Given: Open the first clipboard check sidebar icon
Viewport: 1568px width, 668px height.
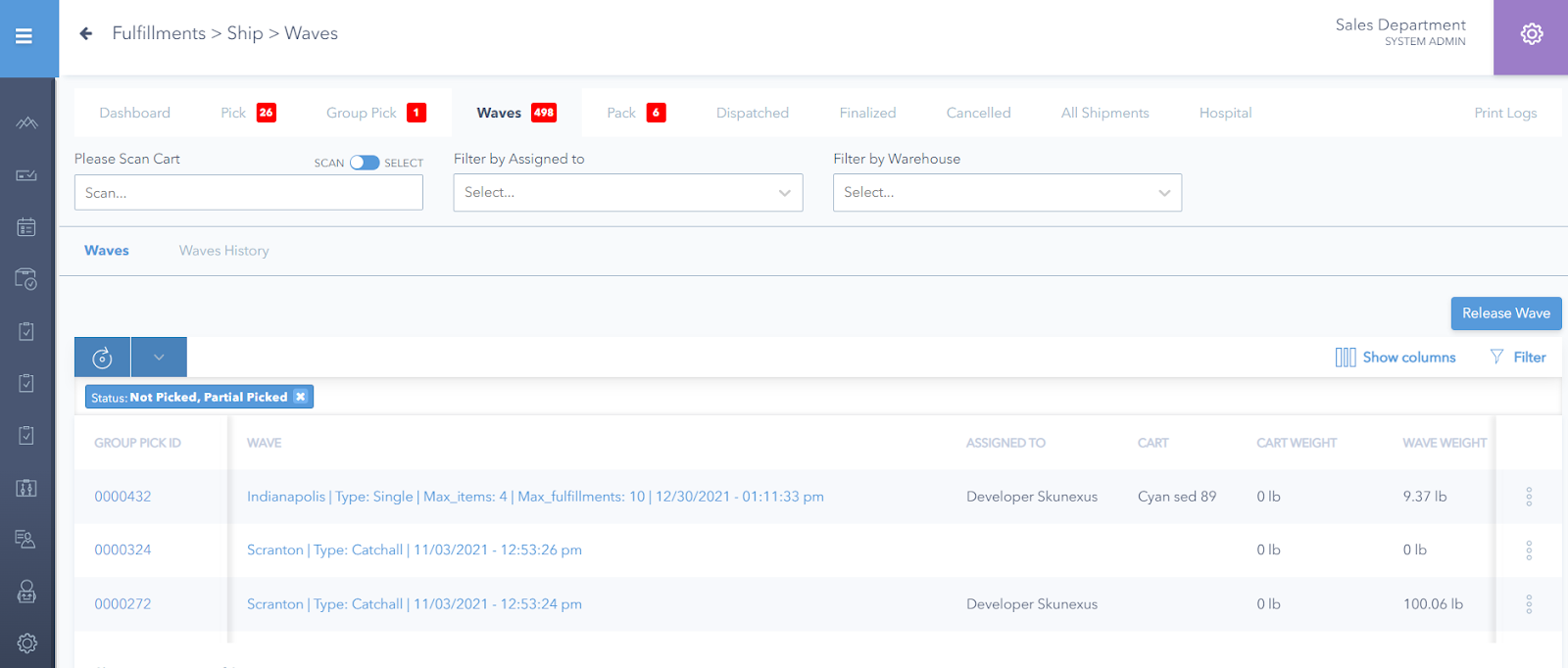Looking at the screenshot, I should coord(26,331).
